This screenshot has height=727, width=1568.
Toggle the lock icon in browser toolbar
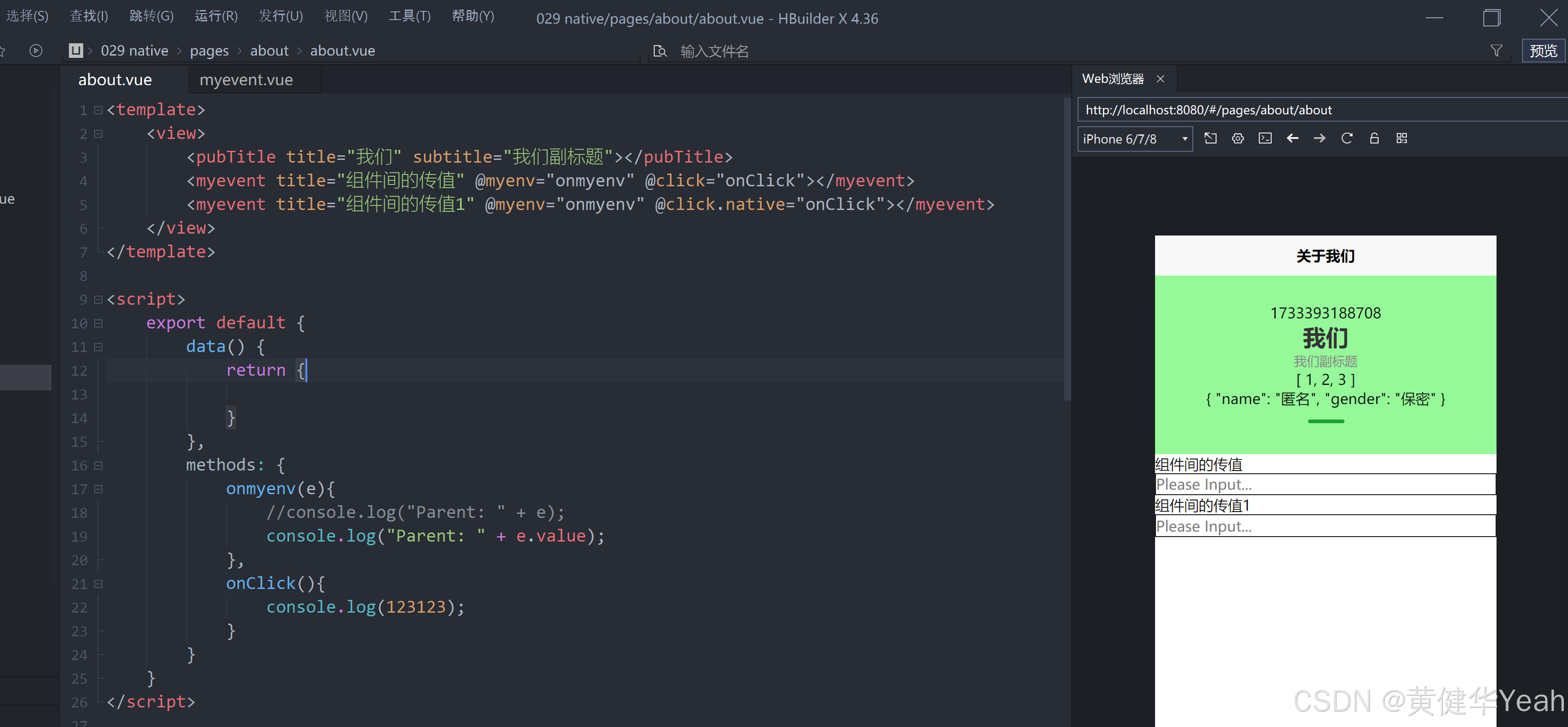1375,139
